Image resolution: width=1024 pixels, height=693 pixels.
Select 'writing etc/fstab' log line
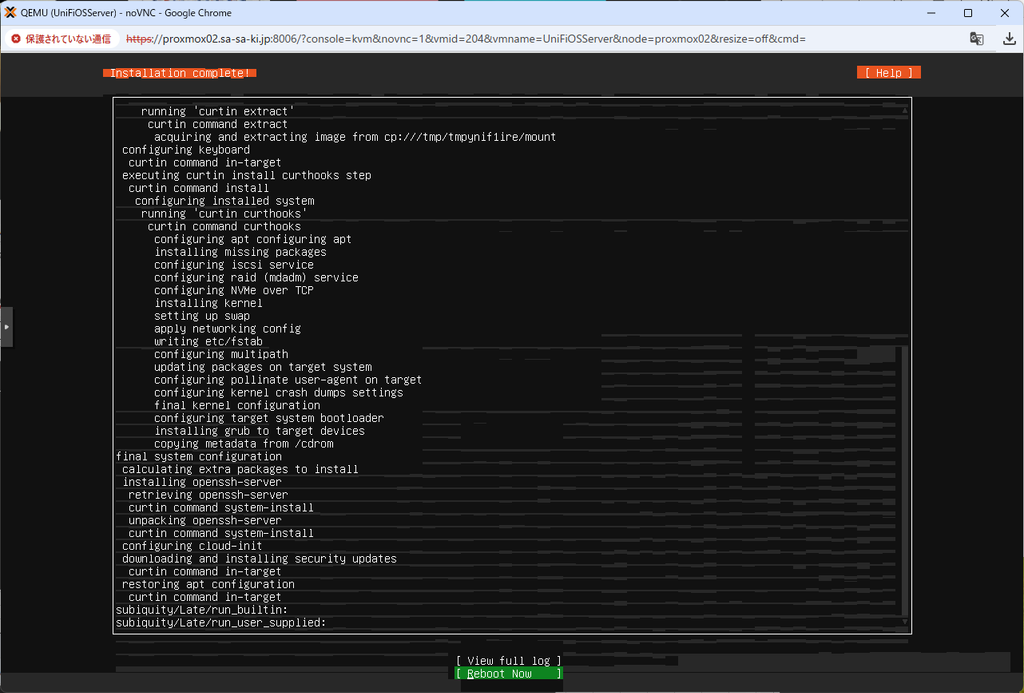tap(208, 342)
